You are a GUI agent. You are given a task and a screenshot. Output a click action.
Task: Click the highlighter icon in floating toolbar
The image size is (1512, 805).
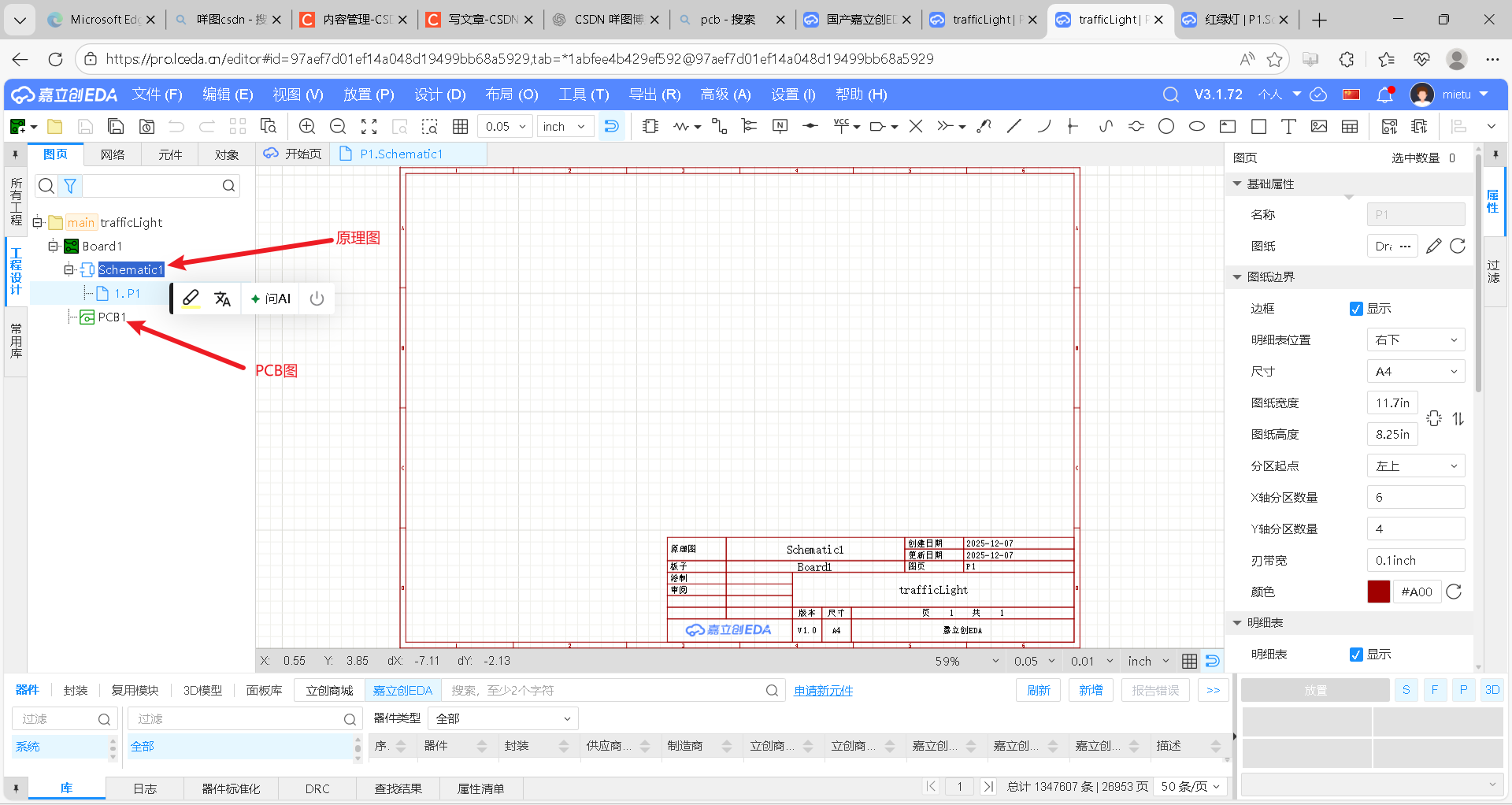[191, 299]
